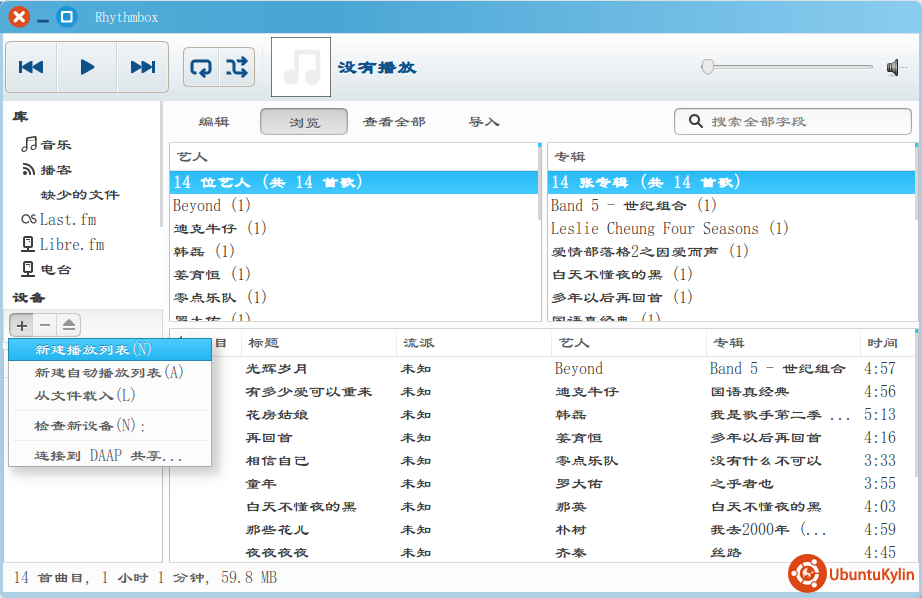Click the minus remove playlist icon
922x598 pixels.
(45, 325)
